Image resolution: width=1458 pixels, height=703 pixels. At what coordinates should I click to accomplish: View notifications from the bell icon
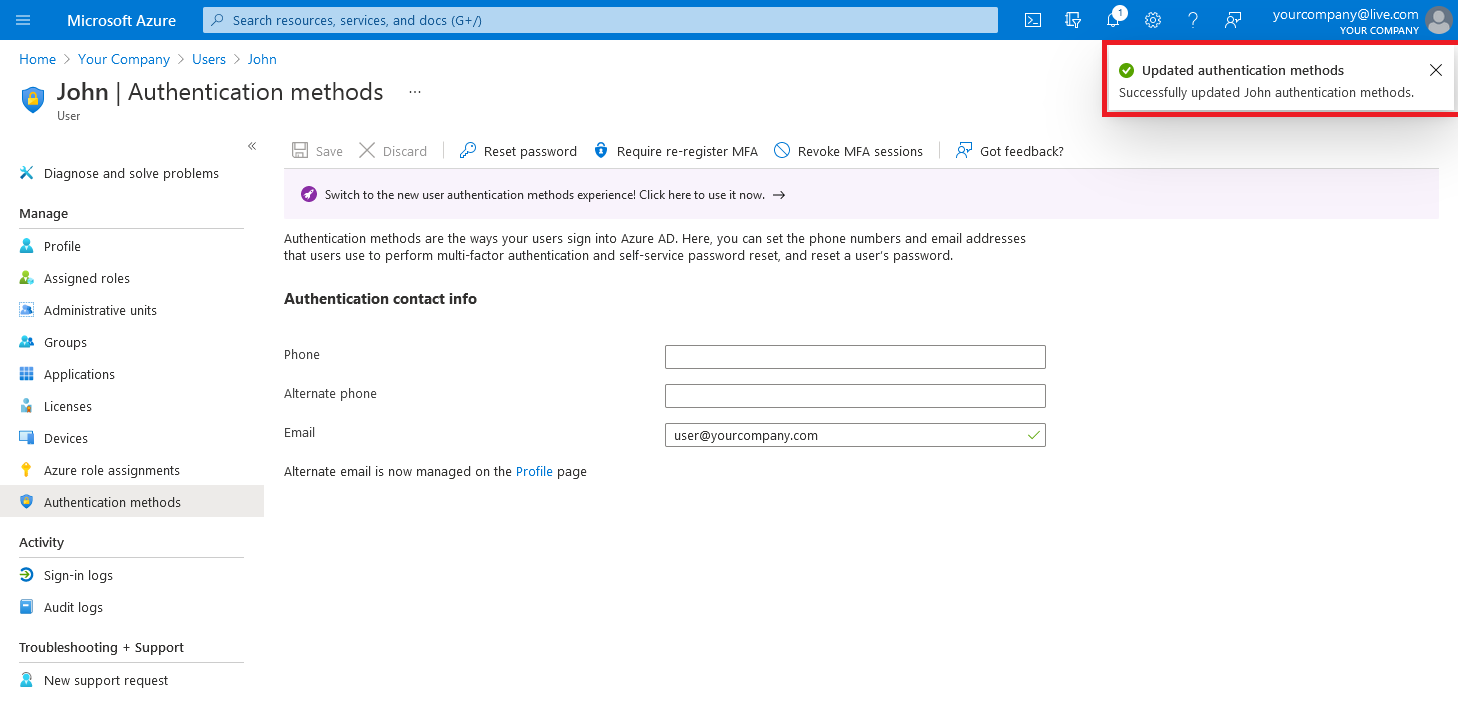(x=1113, y=20)
